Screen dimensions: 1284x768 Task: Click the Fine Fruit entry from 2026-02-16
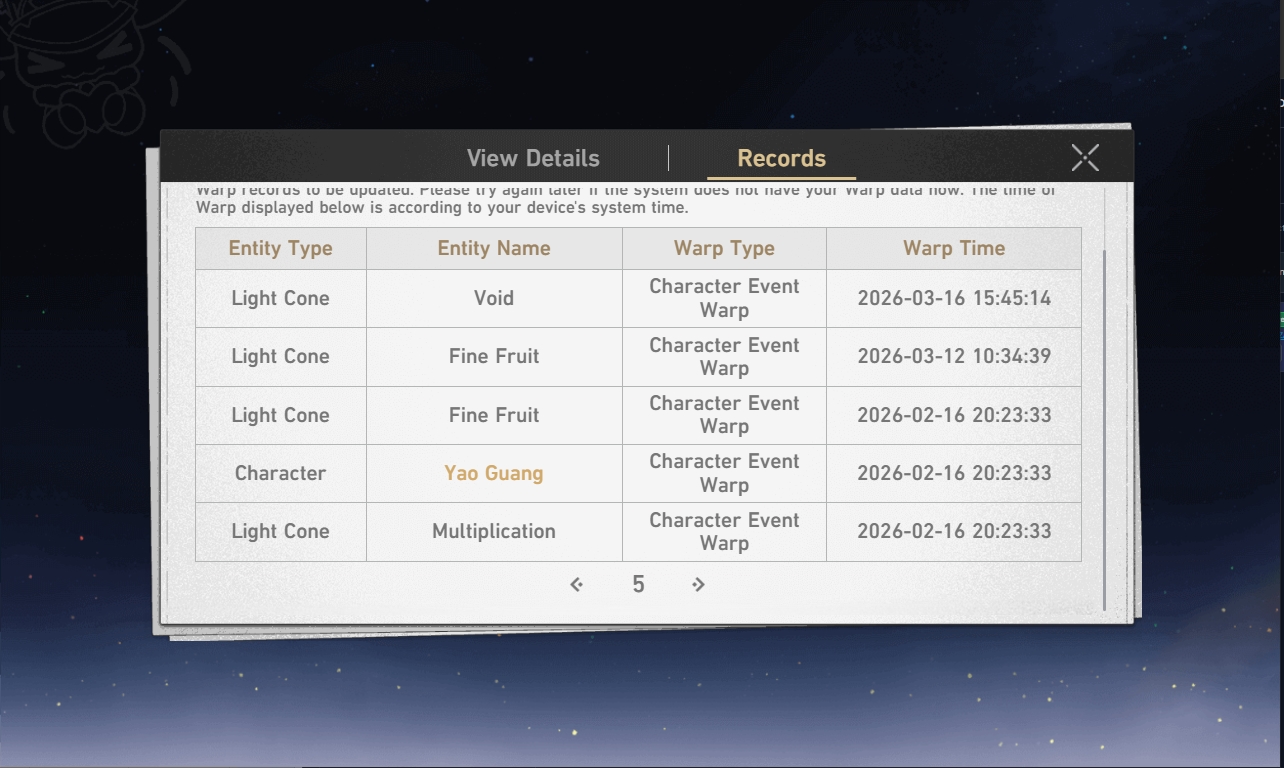point(494,415)
